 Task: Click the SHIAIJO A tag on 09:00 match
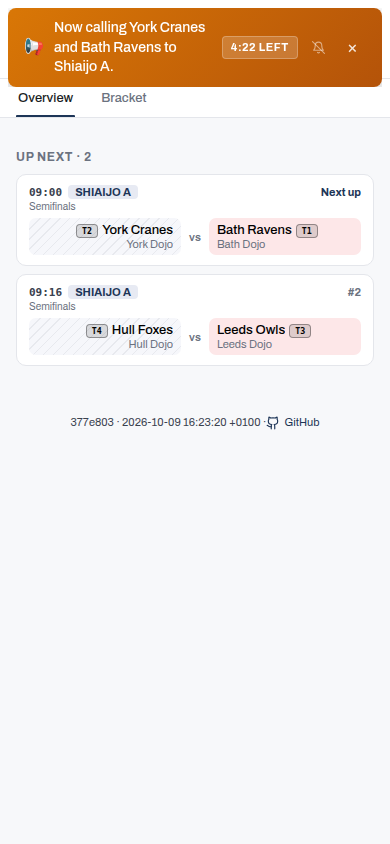point(103,192)
